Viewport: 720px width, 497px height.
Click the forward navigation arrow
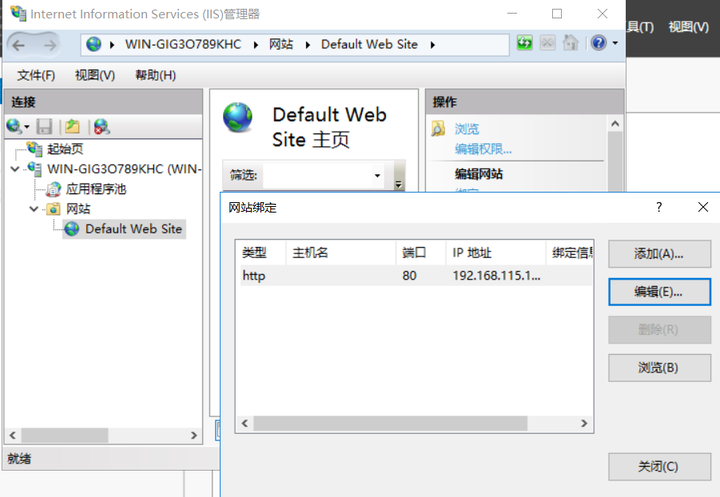pos(50,45)
